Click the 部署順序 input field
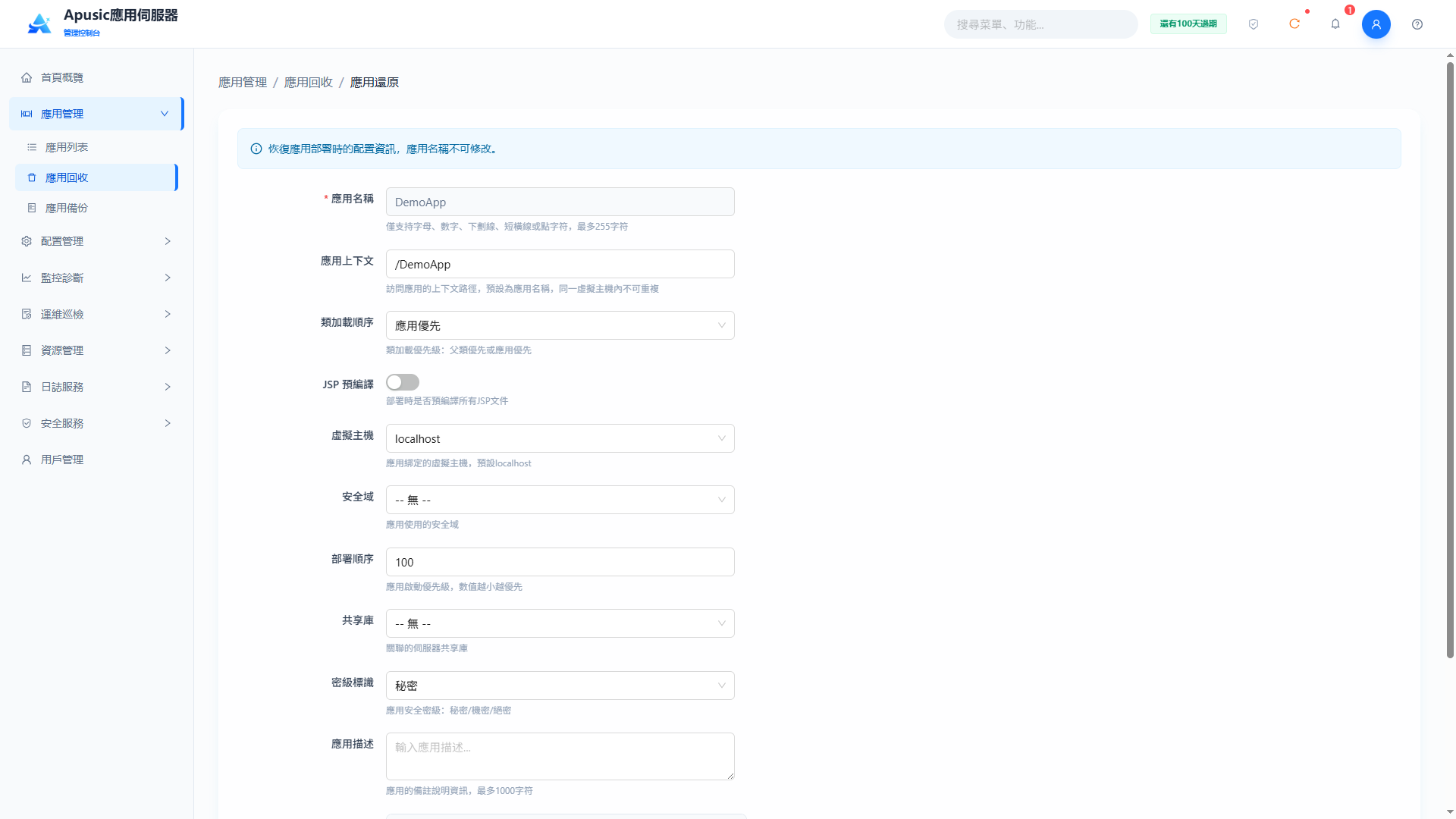 coord(560,562)
